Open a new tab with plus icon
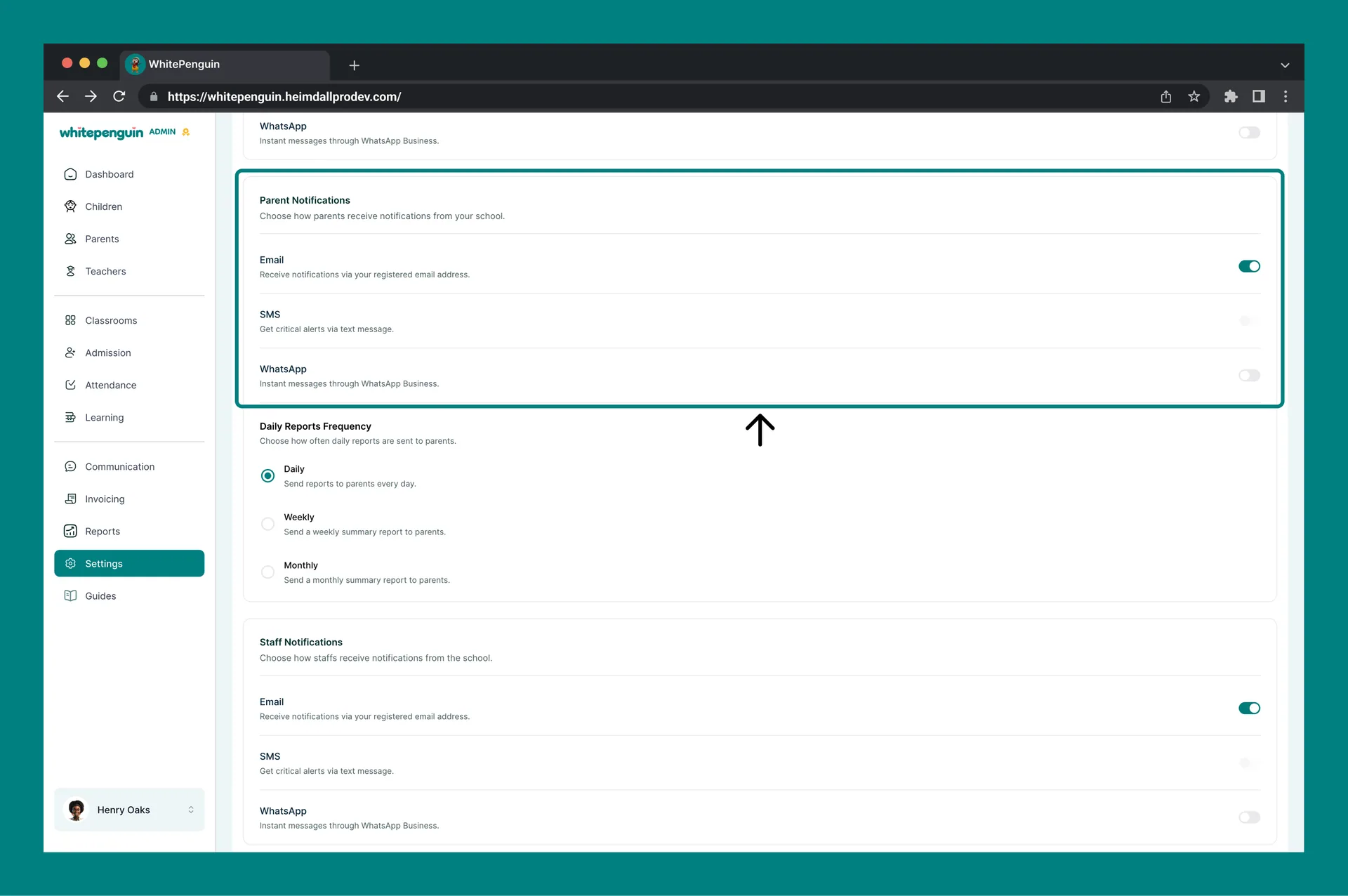Viewport: 1348px width, 896px height. 355,65
